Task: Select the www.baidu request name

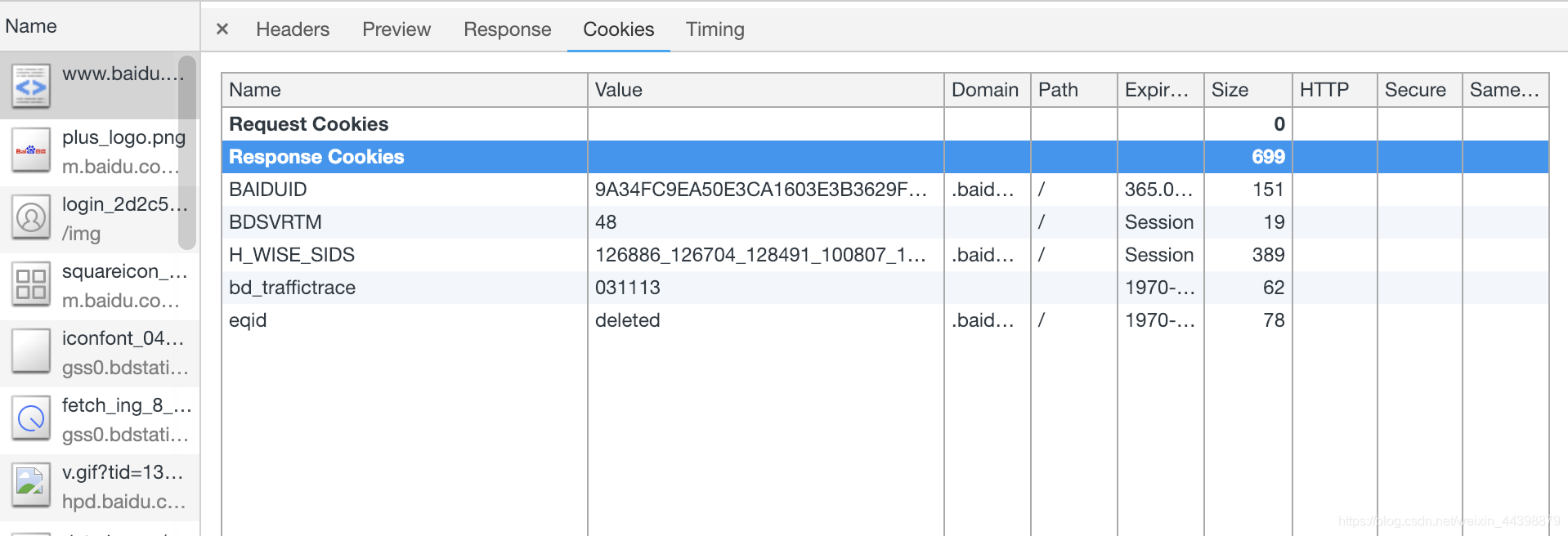Action: click(x=123, y=74)
